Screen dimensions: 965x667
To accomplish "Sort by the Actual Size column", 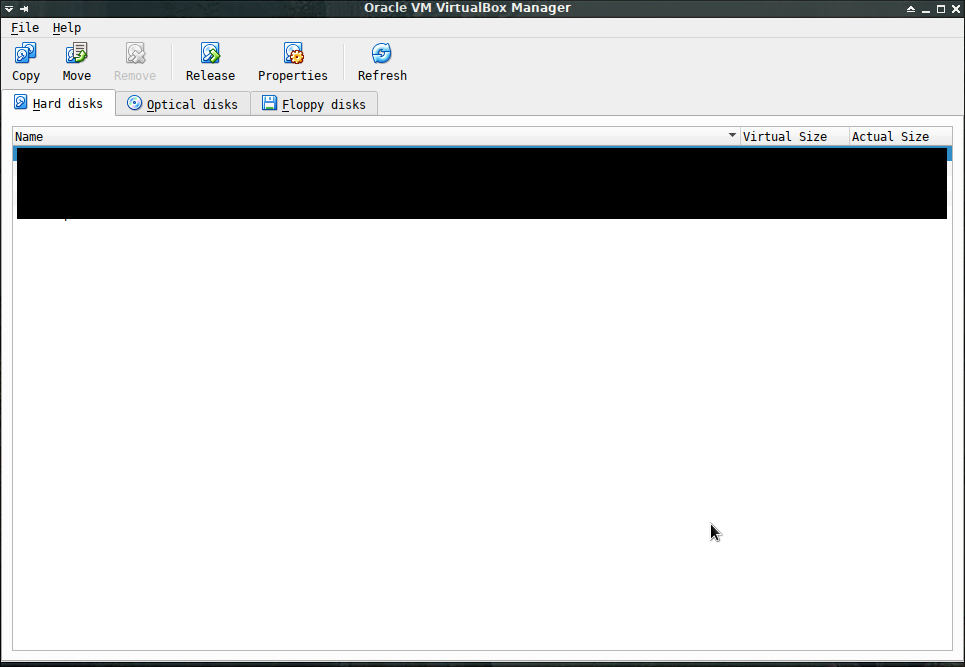I will point(900,137).
